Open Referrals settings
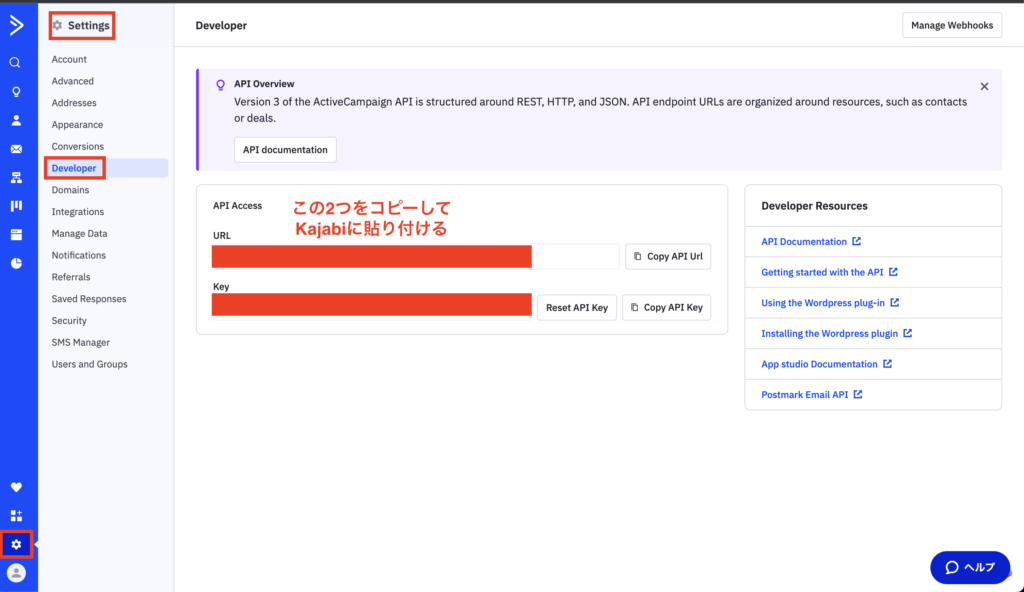This screenshot has width=1024, height=592. pos(71,277)
